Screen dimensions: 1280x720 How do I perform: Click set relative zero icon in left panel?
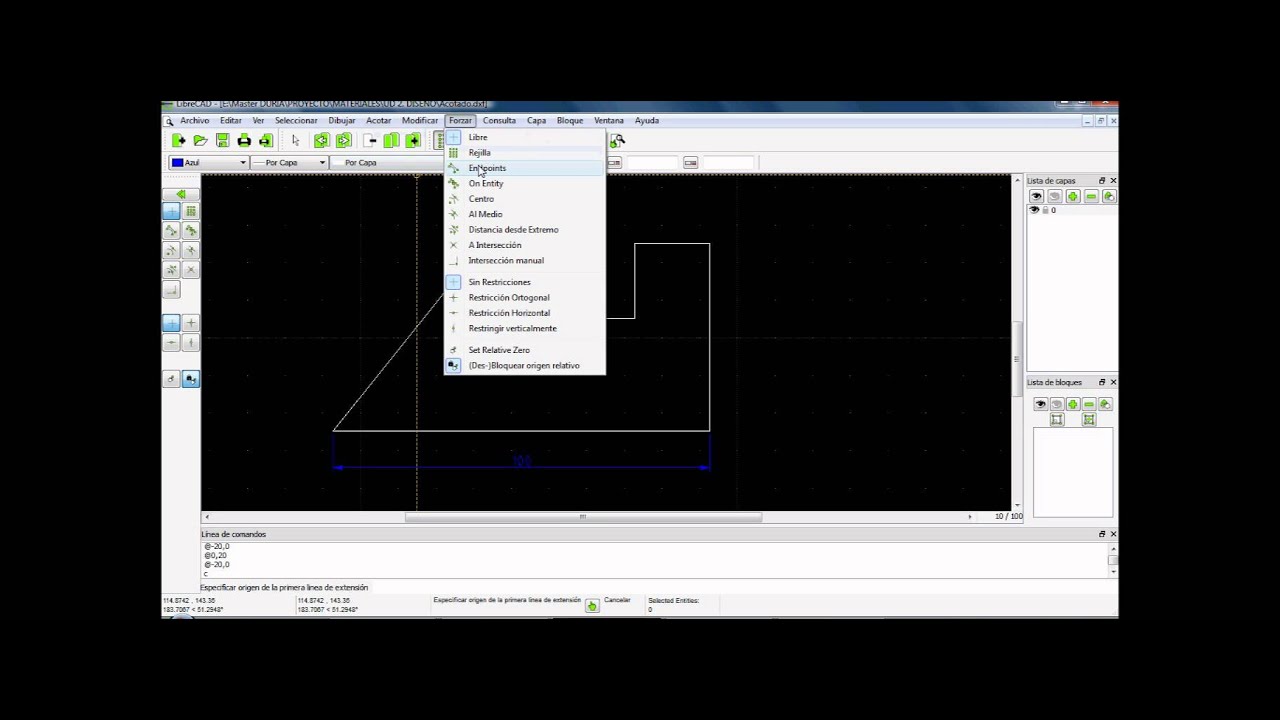pyautogui.click(x=171, y=379)
